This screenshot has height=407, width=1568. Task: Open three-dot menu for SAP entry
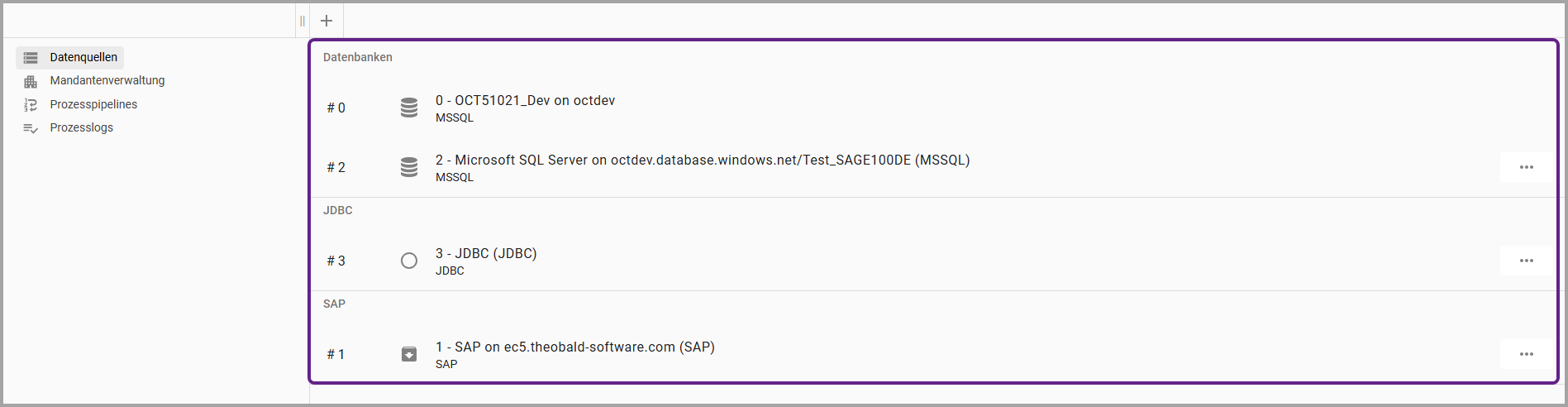click(1526, 354)
